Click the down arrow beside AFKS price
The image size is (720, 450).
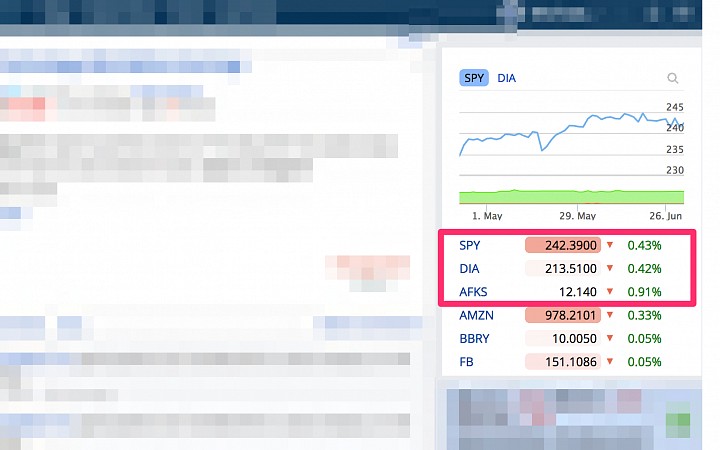610,292
